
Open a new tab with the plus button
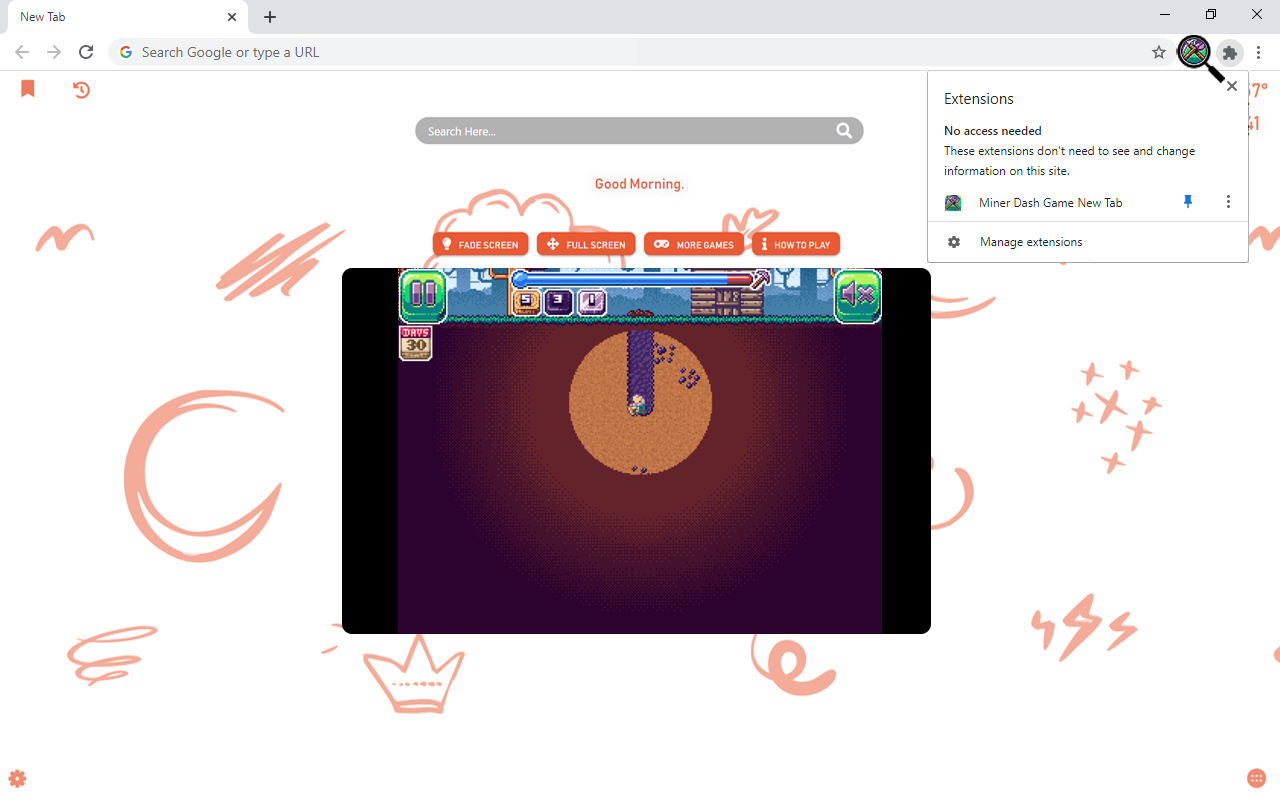[270, 17]
